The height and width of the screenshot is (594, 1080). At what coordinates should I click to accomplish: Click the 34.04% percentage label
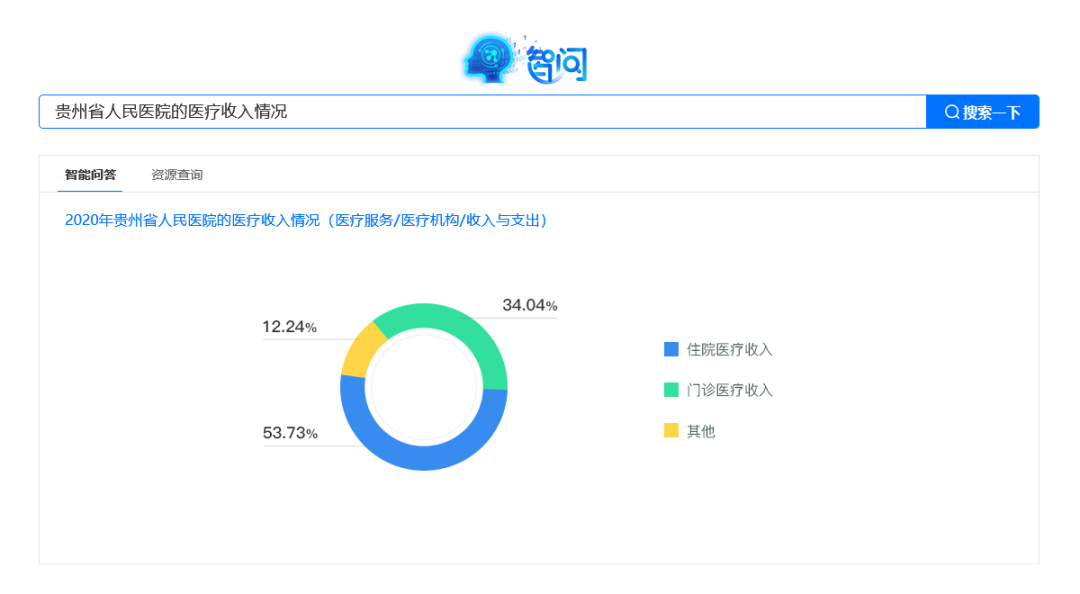click(x=529, y=305)
